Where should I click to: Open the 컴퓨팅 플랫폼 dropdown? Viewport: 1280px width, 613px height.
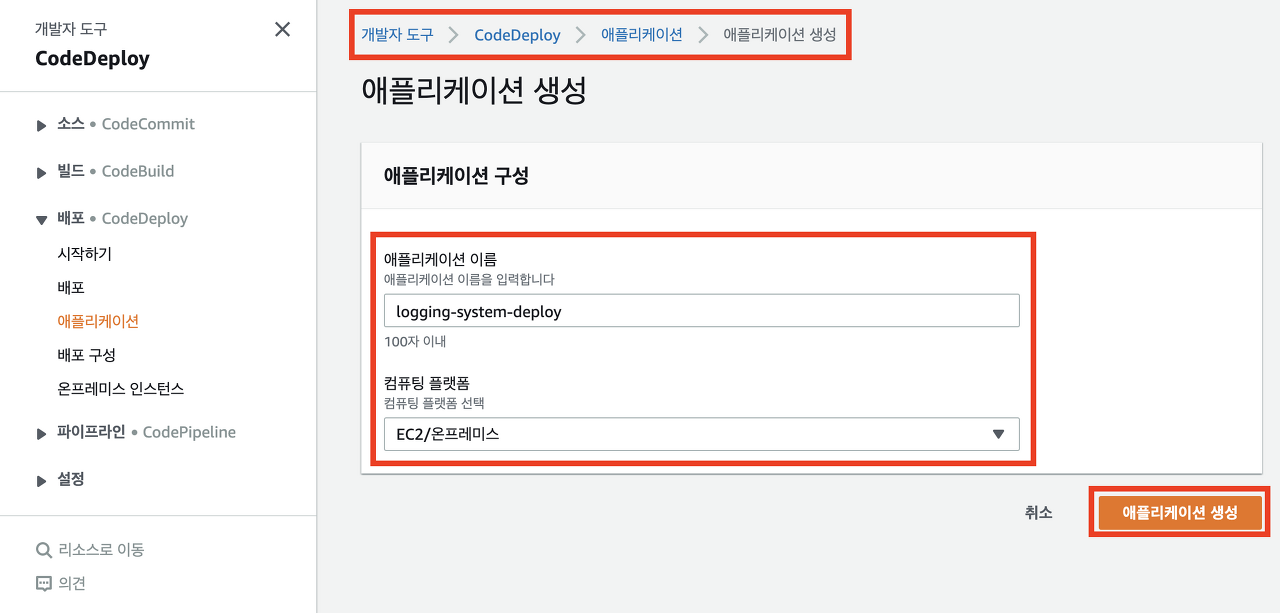(997, 433)
